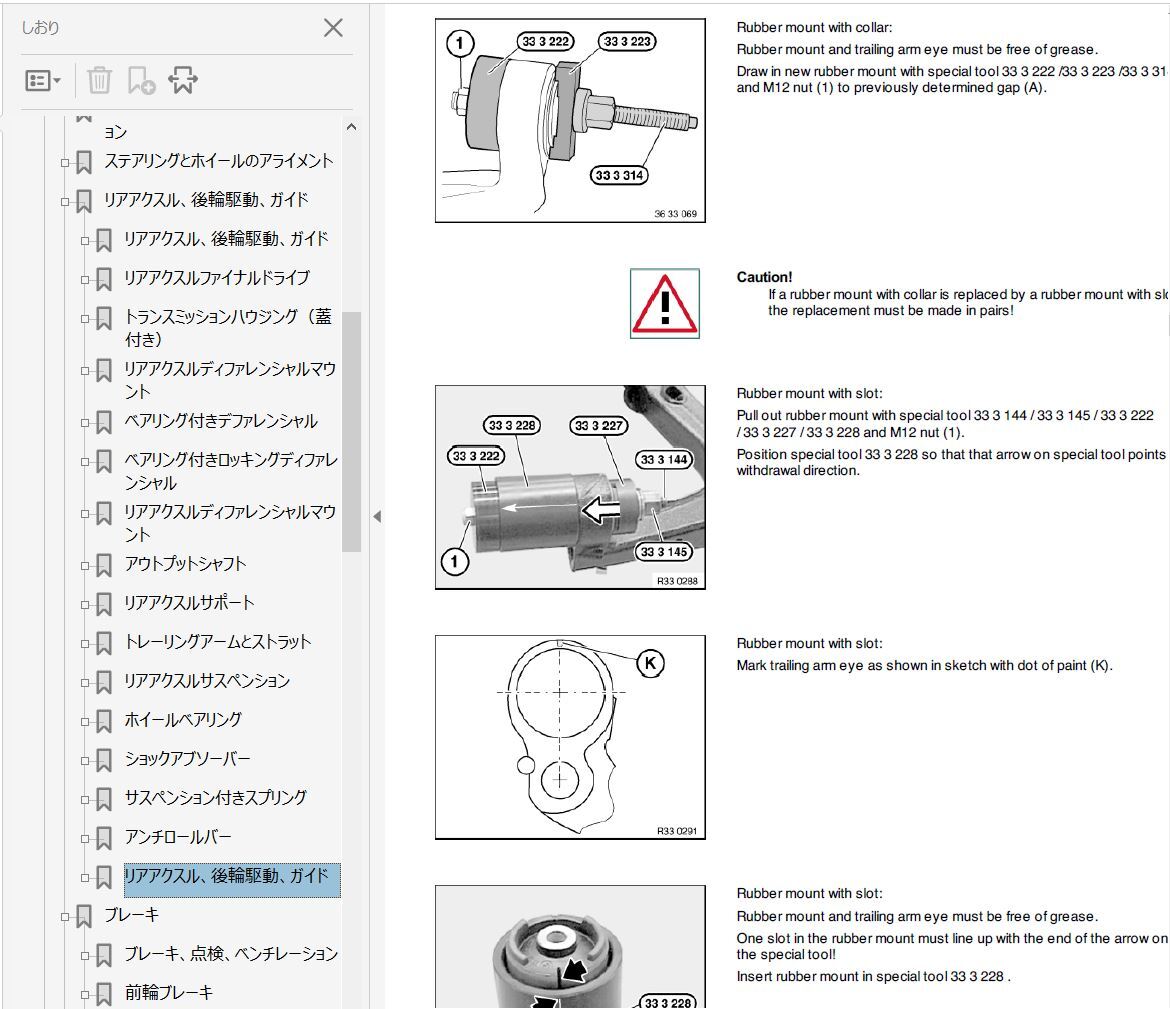Expand ステアリングとホイールのアライメント tree node
The image size is (1170, 1009).
click(65, 162)
